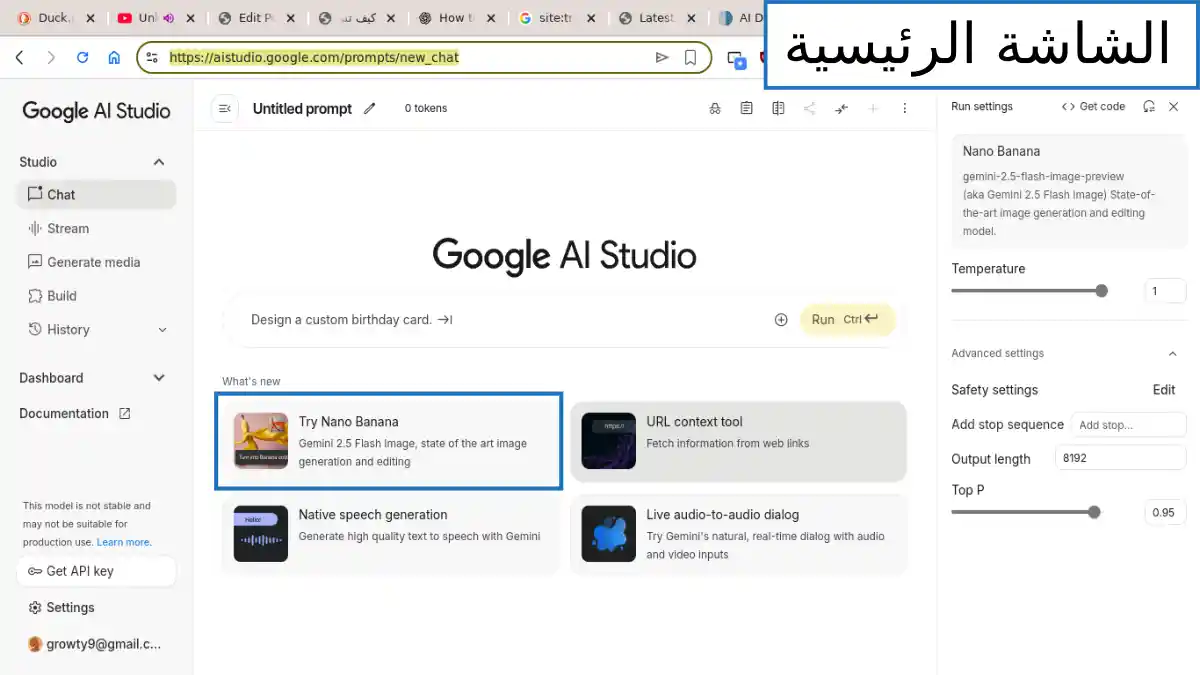1200x675 pixels.
Task: Close the Run settings panel
Action: coord(1174,106)
